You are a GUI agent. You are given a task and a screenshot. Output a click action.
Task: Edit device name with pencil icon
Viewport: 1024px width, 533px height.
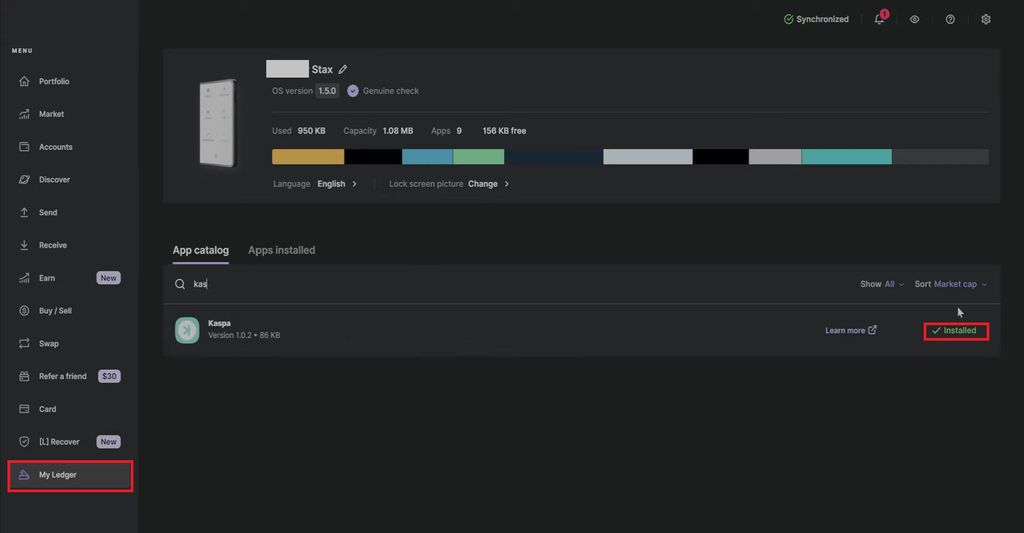343,69
